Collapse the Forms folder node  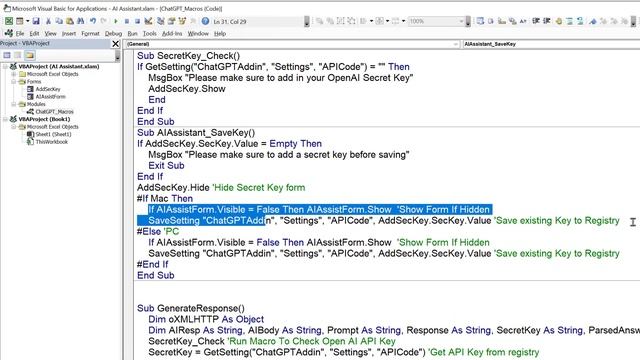tap(13, 82)
